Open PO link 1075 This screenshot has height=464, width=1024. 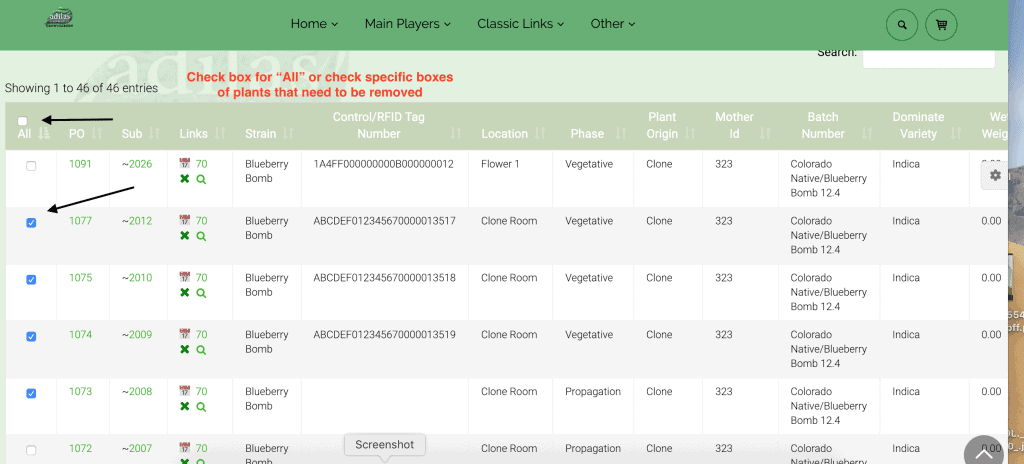[x=80, y=278]
